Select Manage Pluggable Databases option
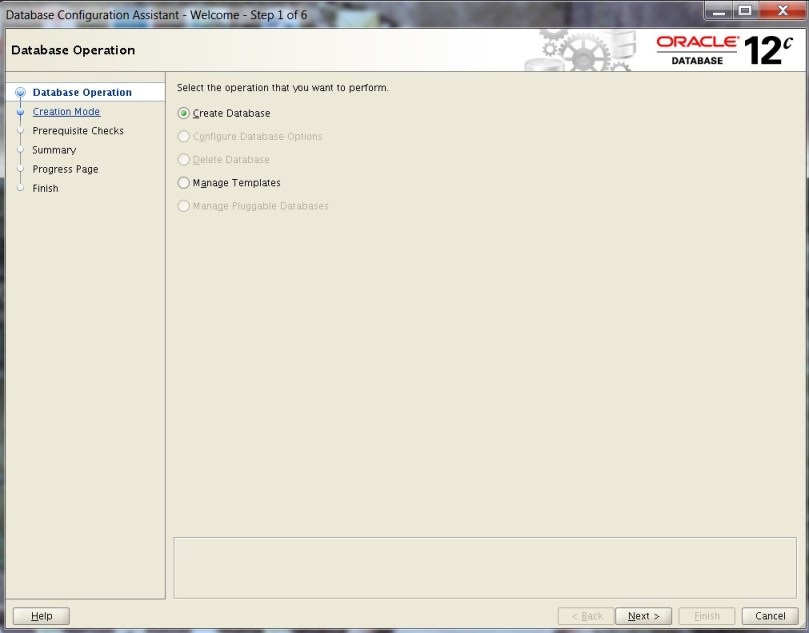809x633 pixels. point(183,206)
